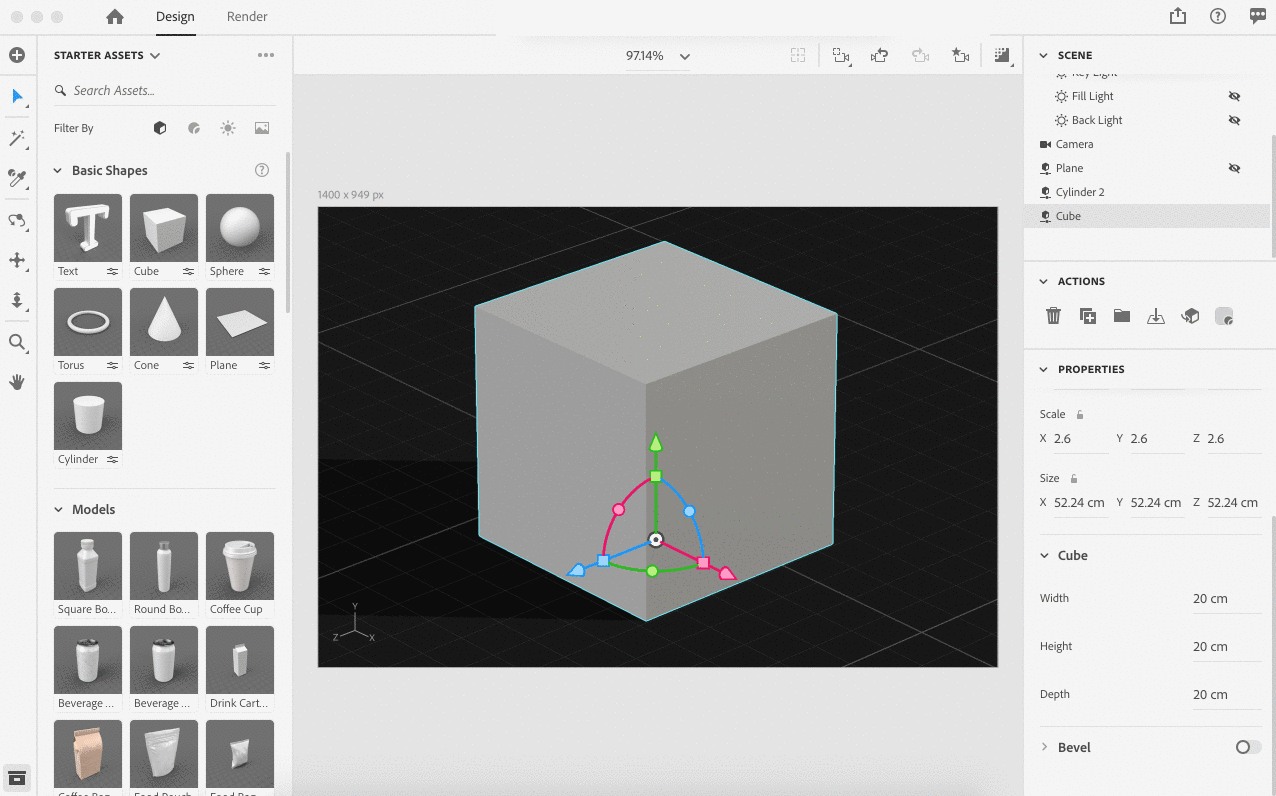Click the Home icon

tap(115, 16)
